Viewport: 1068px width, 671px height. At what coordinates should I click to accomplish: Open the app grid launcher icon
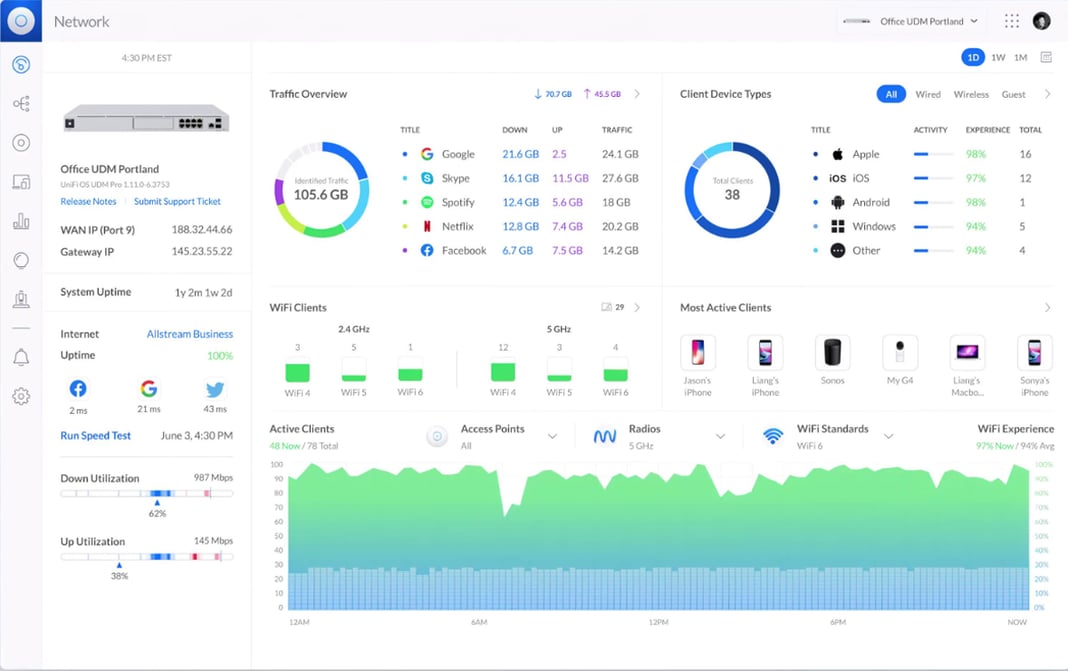tap(1012, 21)
